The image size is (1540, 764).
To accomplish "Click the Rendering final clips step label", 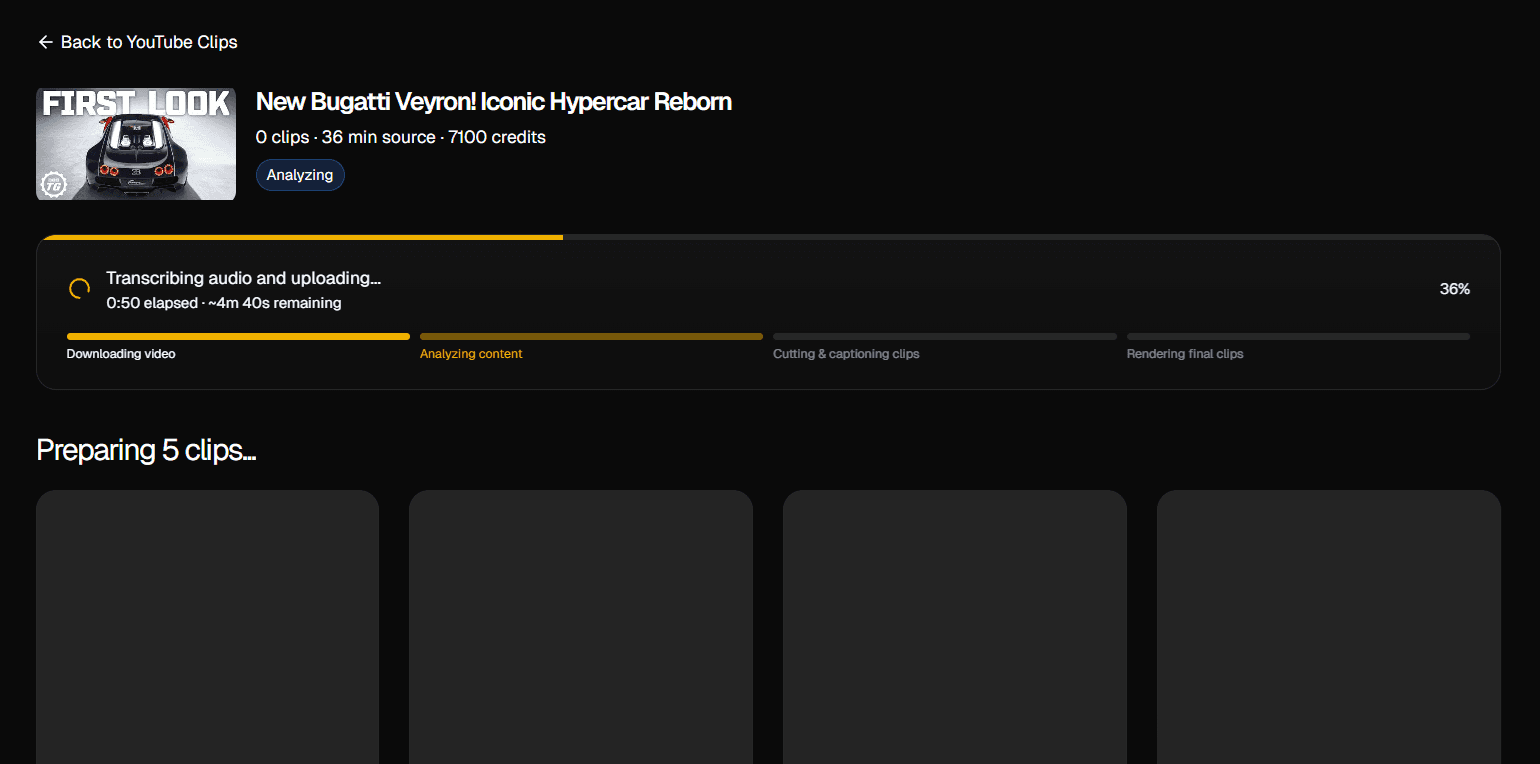I will point(1184,354).
